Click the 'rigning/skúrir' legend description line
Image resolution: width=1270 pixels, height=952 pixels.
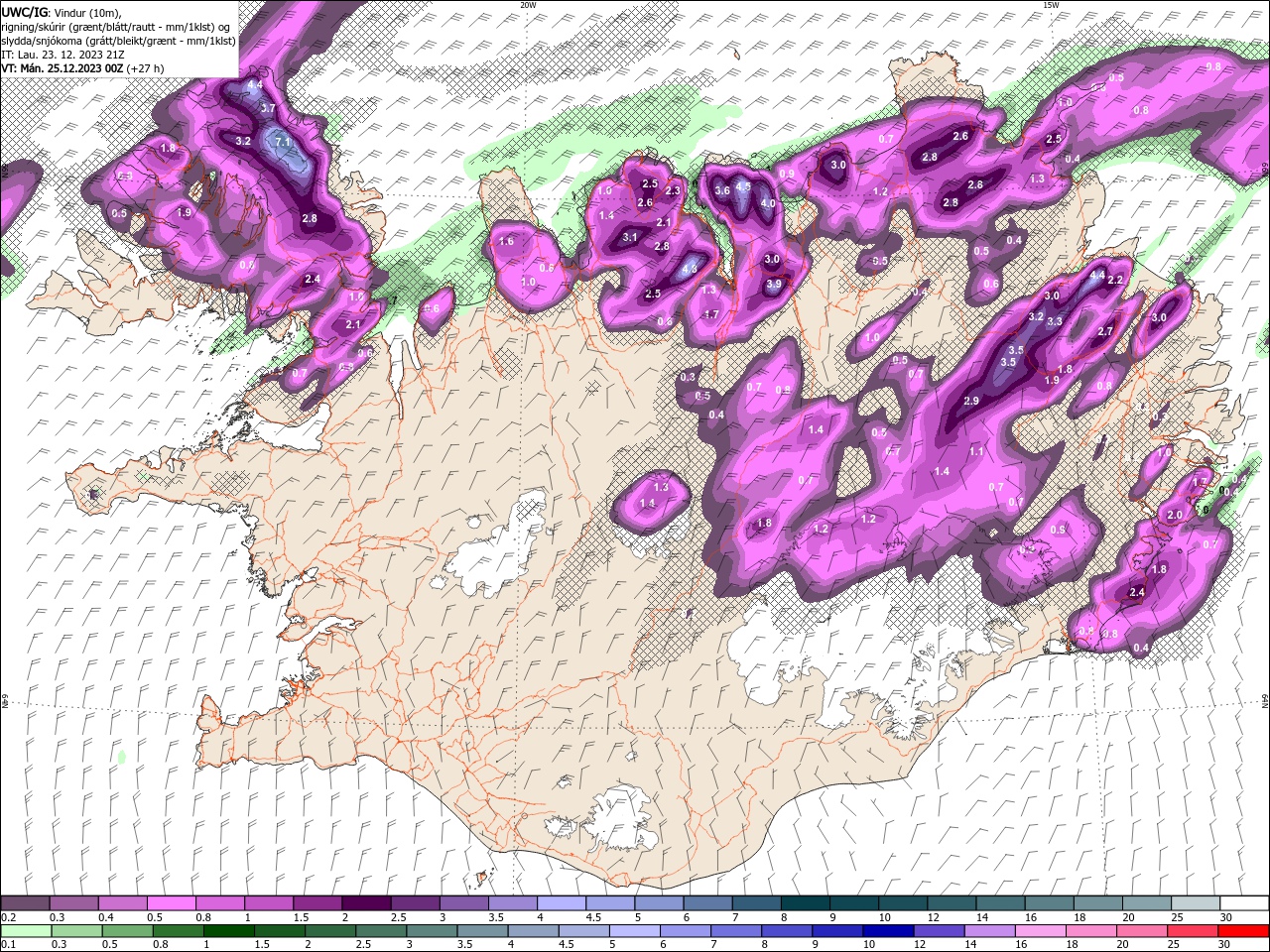click(116, 27)
